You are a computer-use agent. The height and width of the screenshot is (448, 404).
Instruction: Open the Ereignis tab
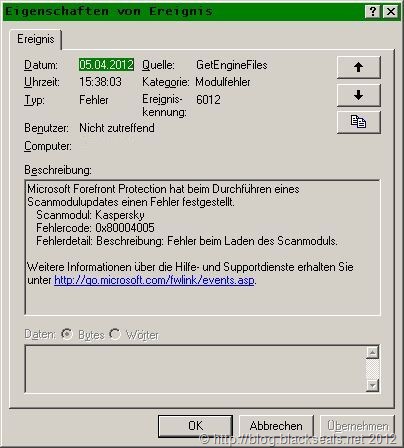coord(36,39)
